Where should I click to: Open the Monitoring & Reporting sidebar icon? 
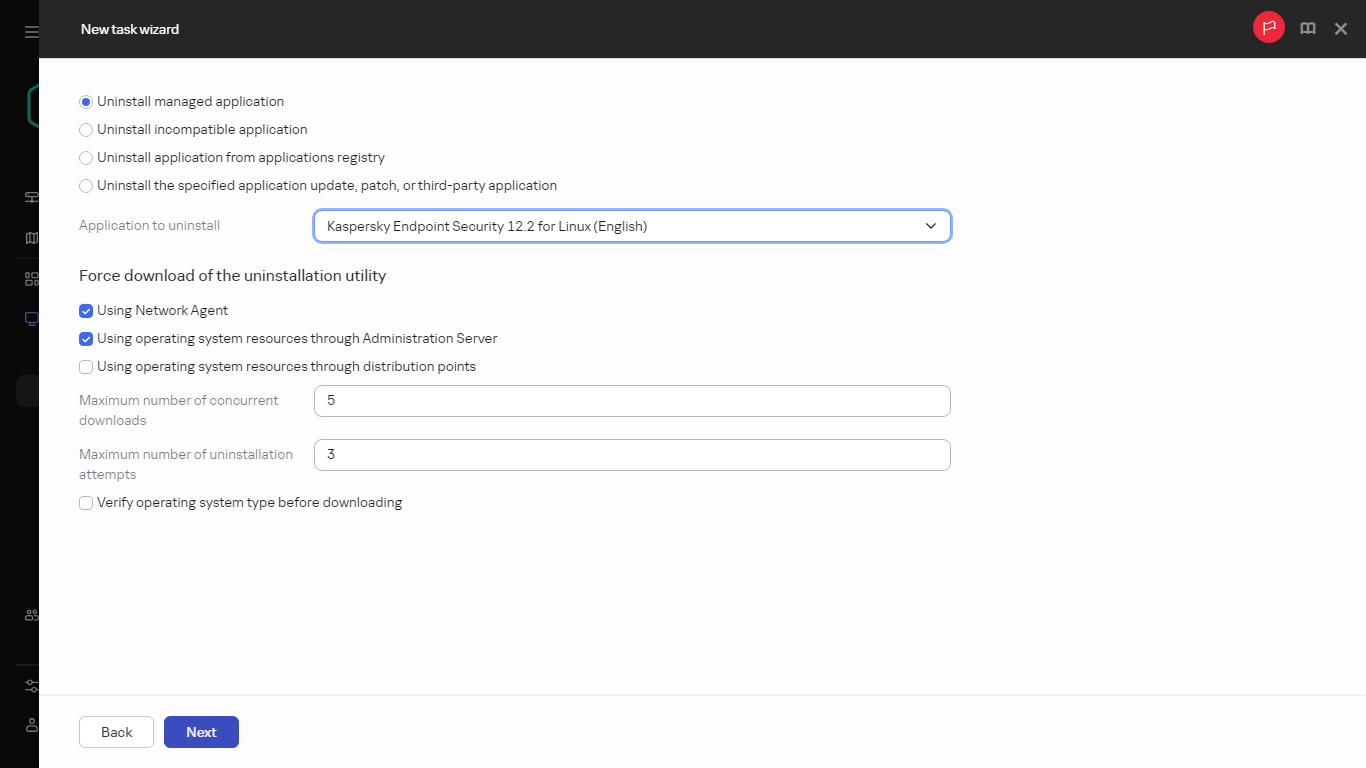coord(30,197)
